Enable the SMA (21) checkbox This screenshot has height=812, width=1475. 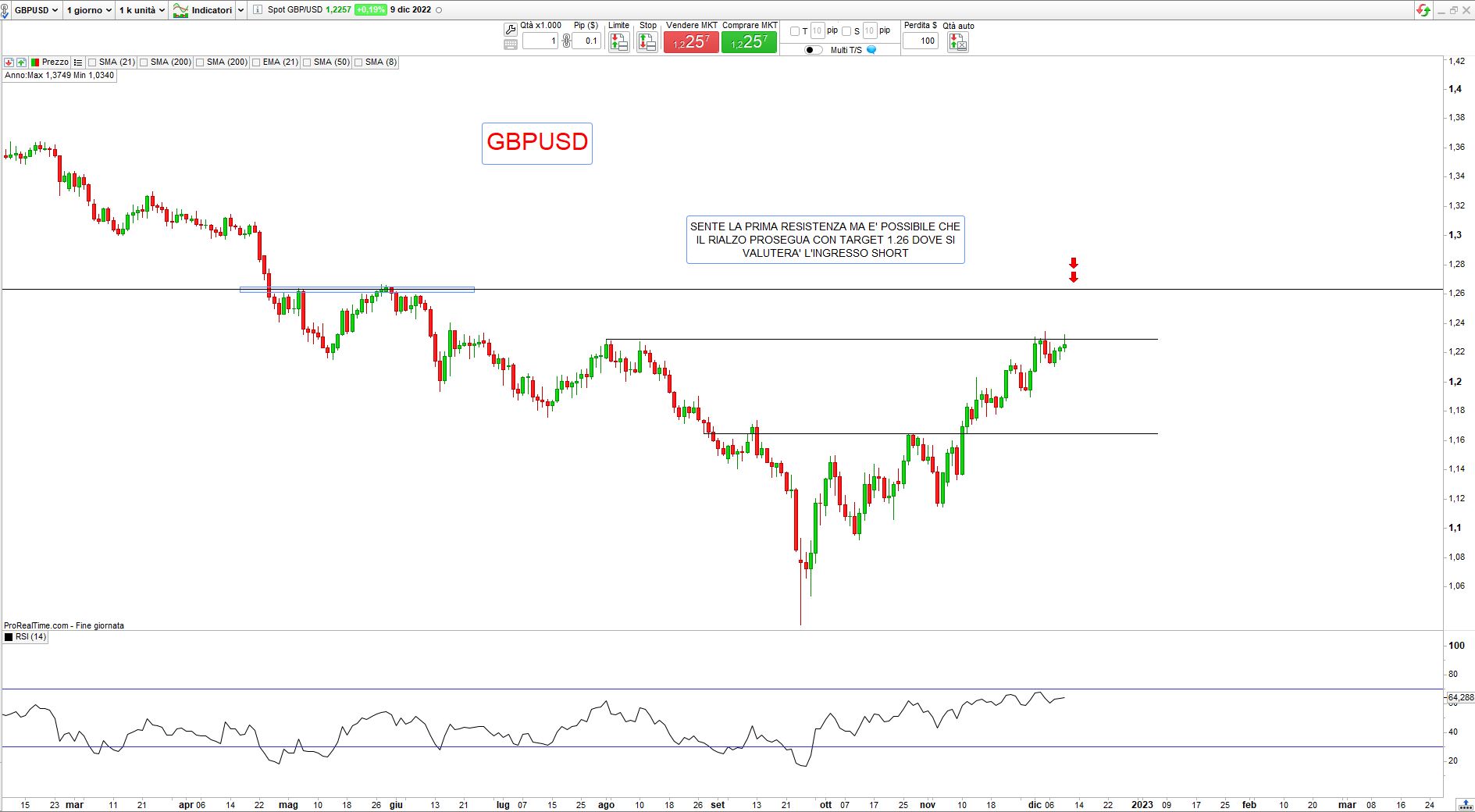[x=92, y=62]
